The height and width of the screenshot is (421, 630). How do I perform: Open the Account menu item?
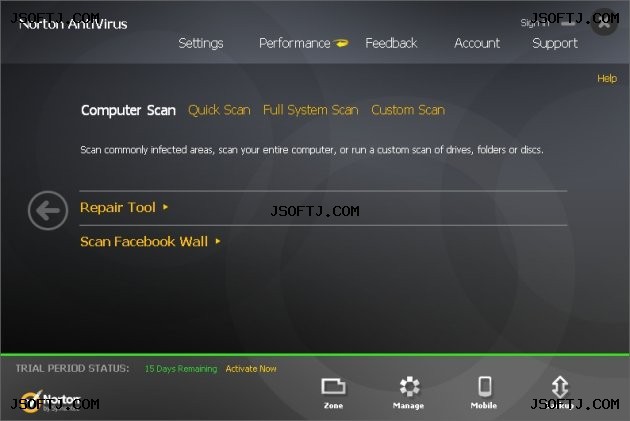tap(477, 43)
